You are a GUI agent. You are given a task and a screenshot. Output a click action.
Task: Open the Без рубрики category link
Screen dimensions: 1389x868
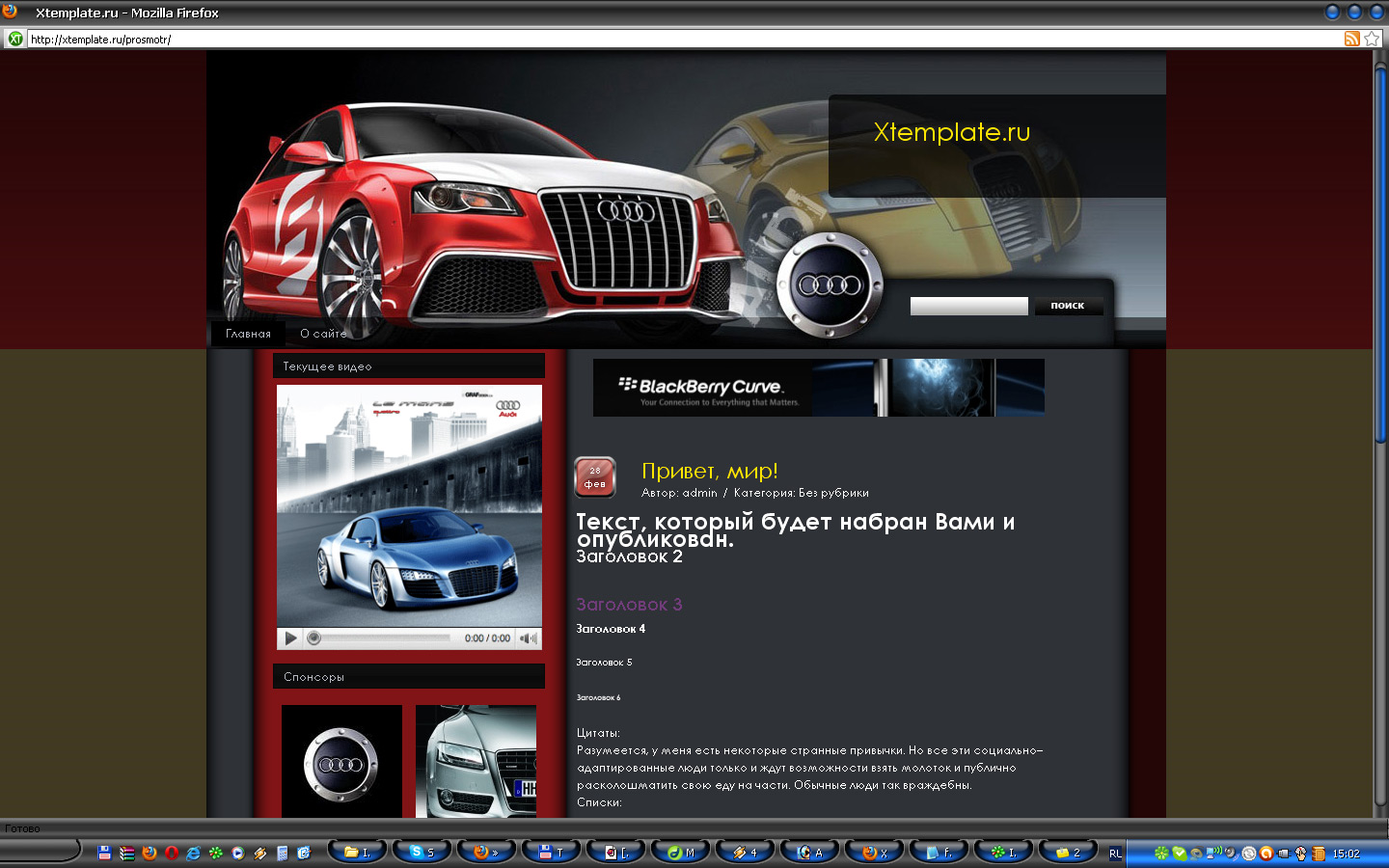(x=833, y=493)
